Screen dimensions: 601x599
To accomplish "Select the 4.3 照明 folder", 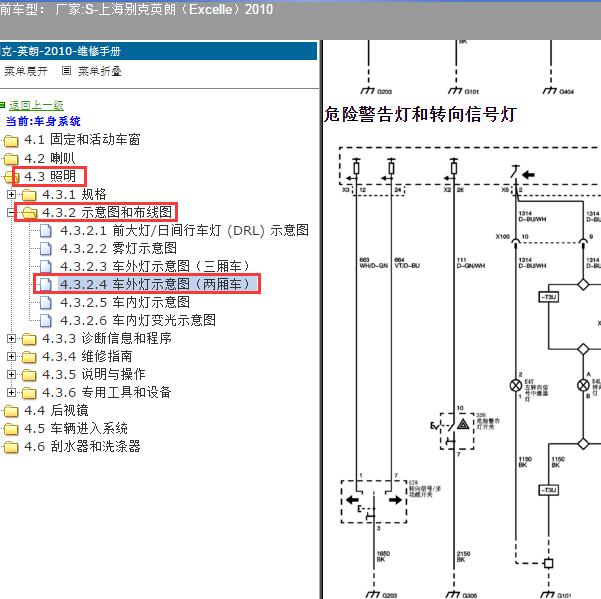I will 50,176.
